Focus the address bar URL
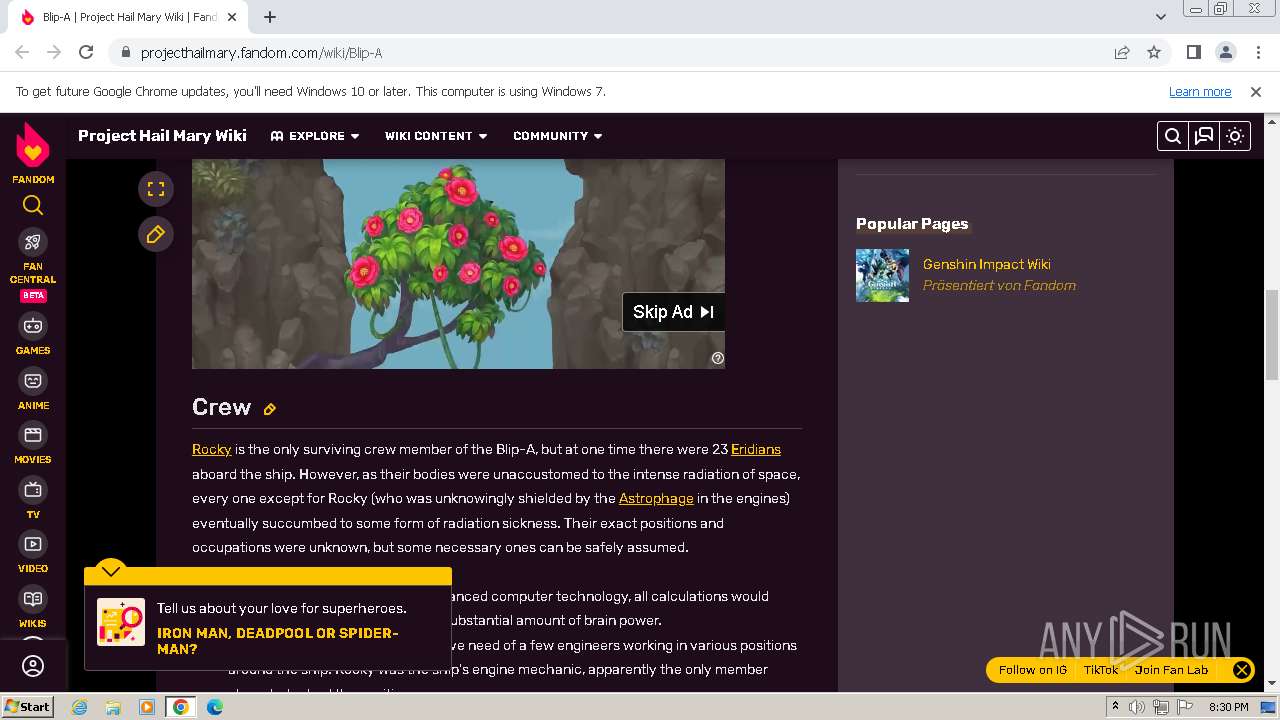The image size is (1280, 720). (261, 53)
